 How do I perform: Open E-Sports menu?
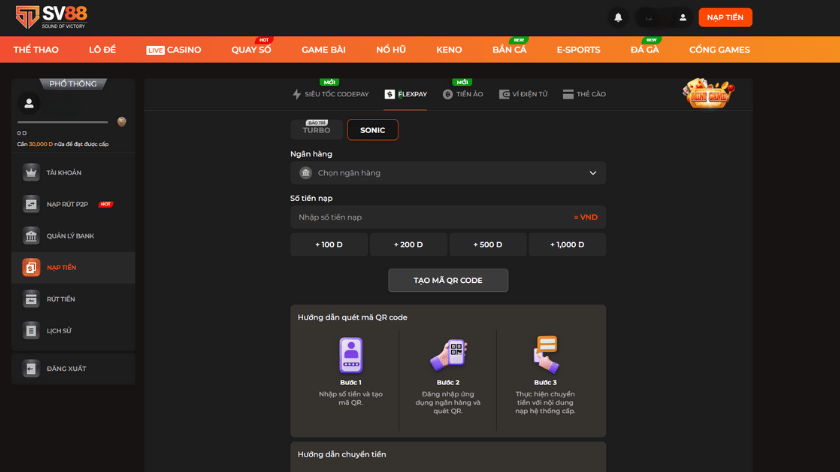[x=579, y=50]
